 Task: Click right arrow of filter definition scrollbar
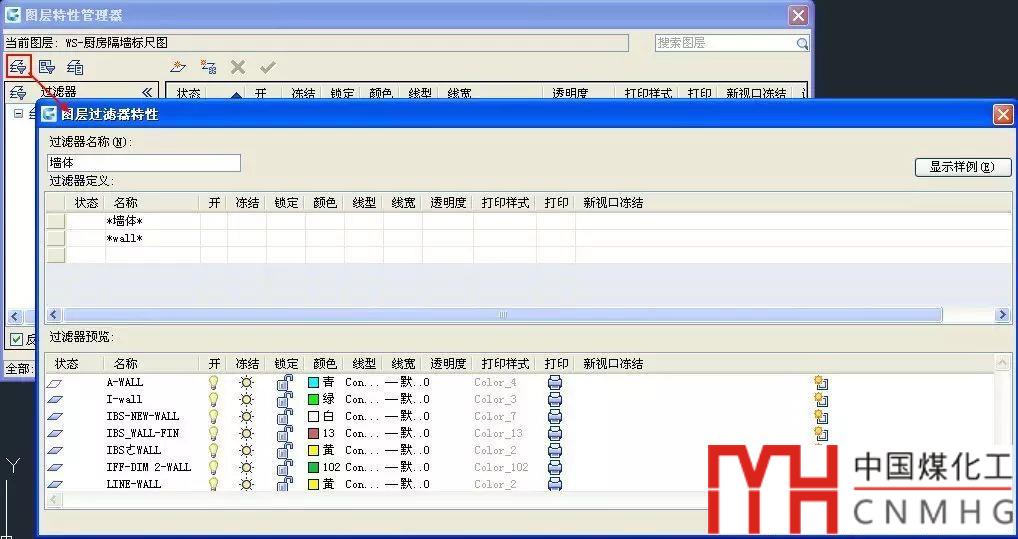[x=1002, y=315]
